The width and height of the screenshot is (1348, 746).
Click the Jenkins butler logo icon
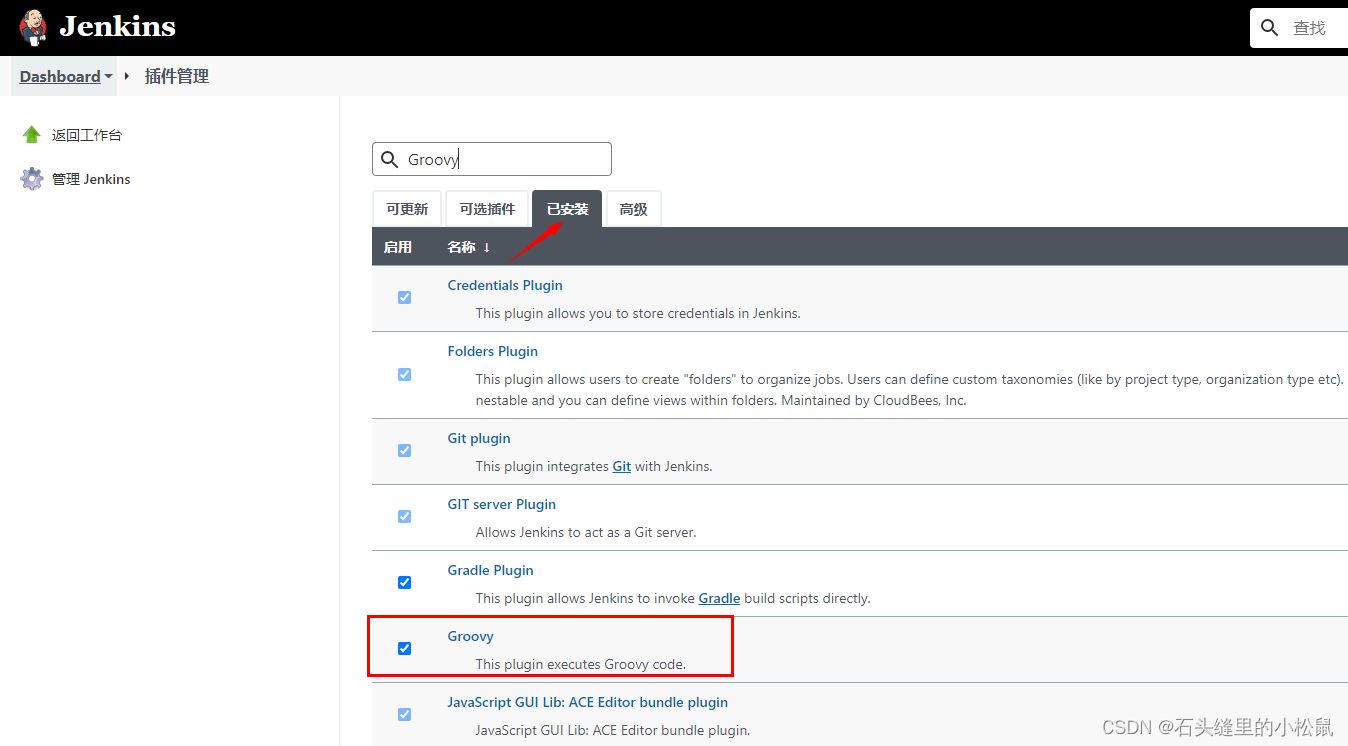click(33, 27)
